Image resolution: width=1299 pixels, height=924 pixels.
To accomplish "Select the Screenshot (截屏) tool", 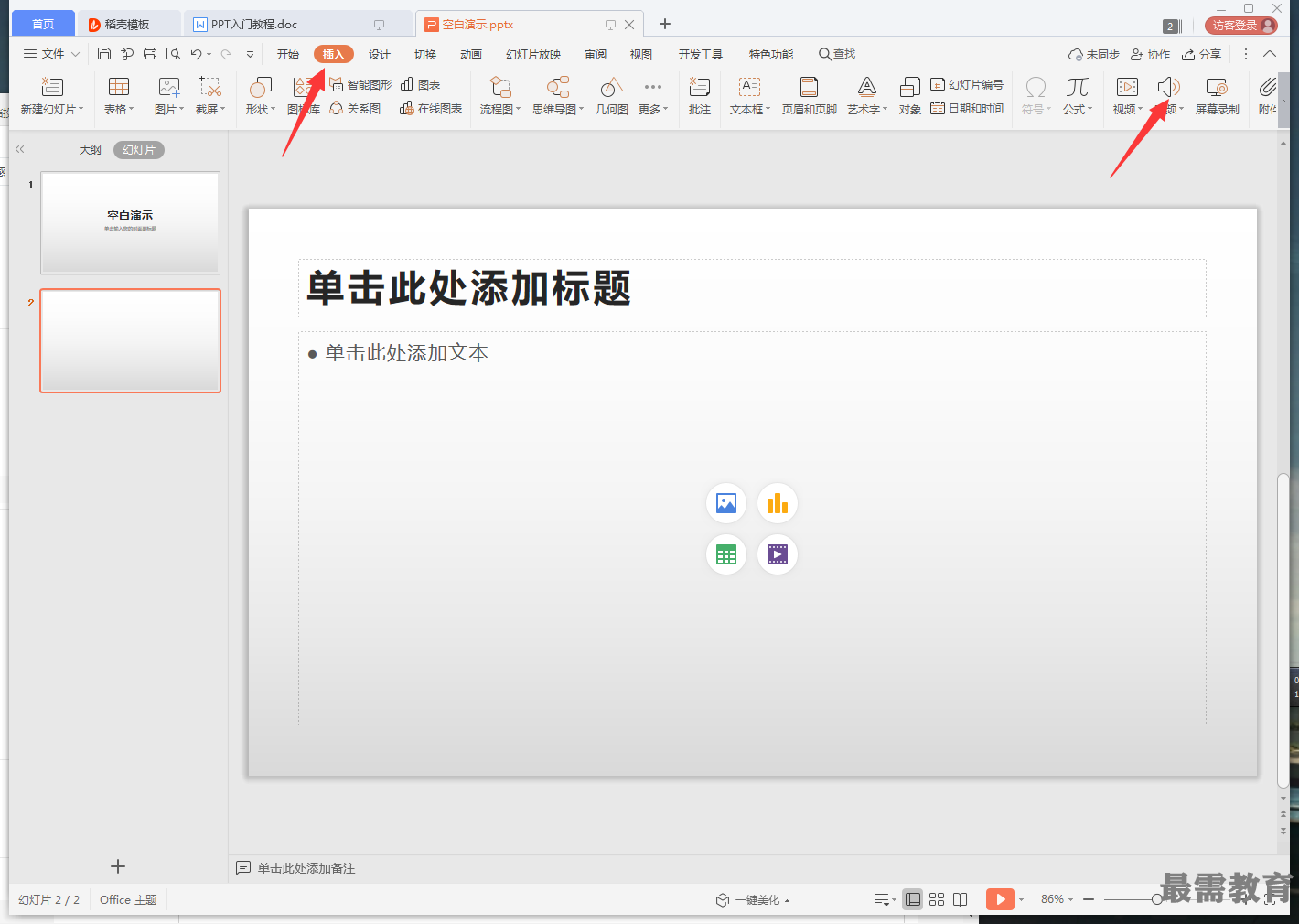I will tap(210, 87).
